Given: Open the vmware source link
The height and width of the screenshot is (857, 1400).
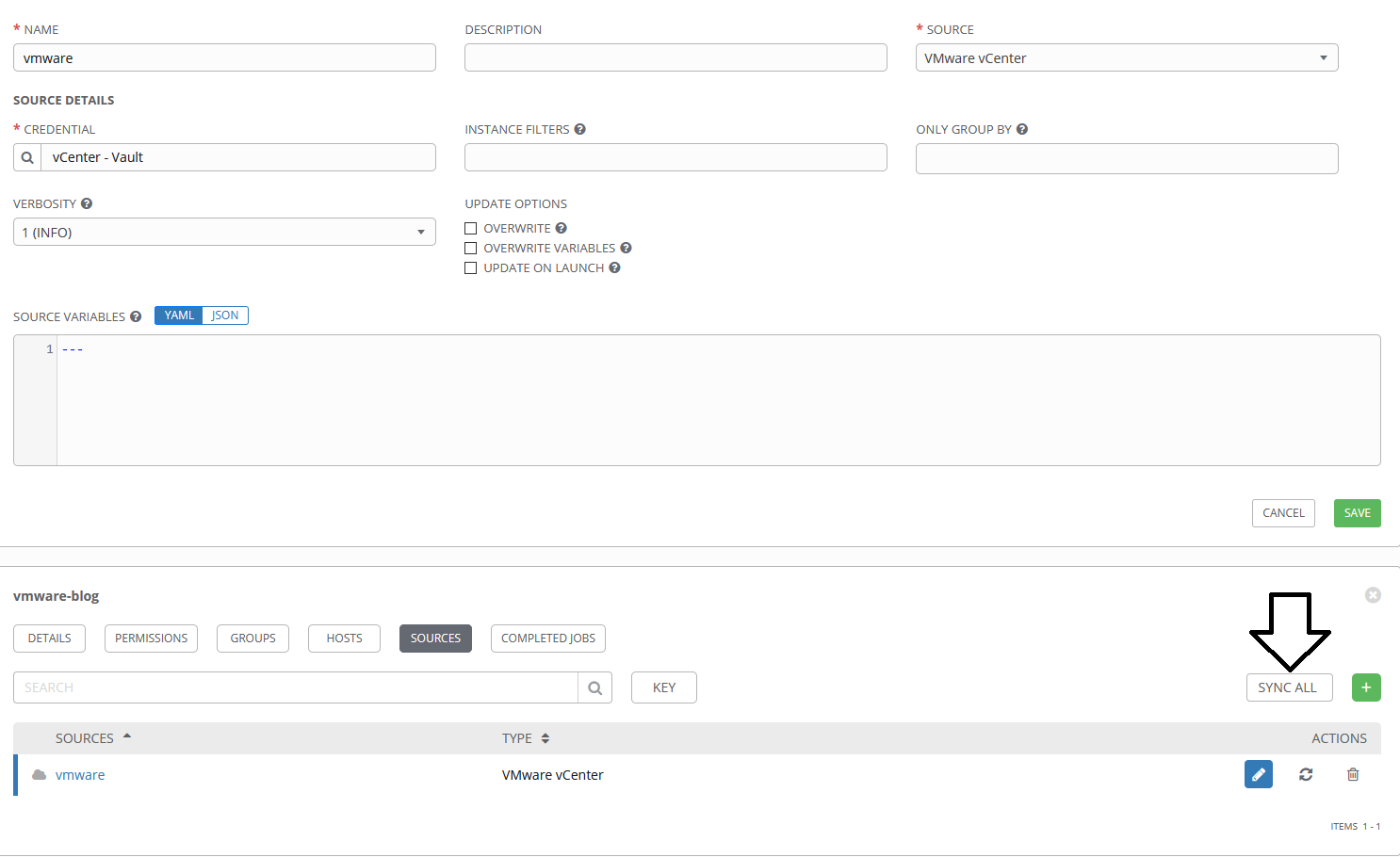Looking at the screenshot, I should click(80, 775).
